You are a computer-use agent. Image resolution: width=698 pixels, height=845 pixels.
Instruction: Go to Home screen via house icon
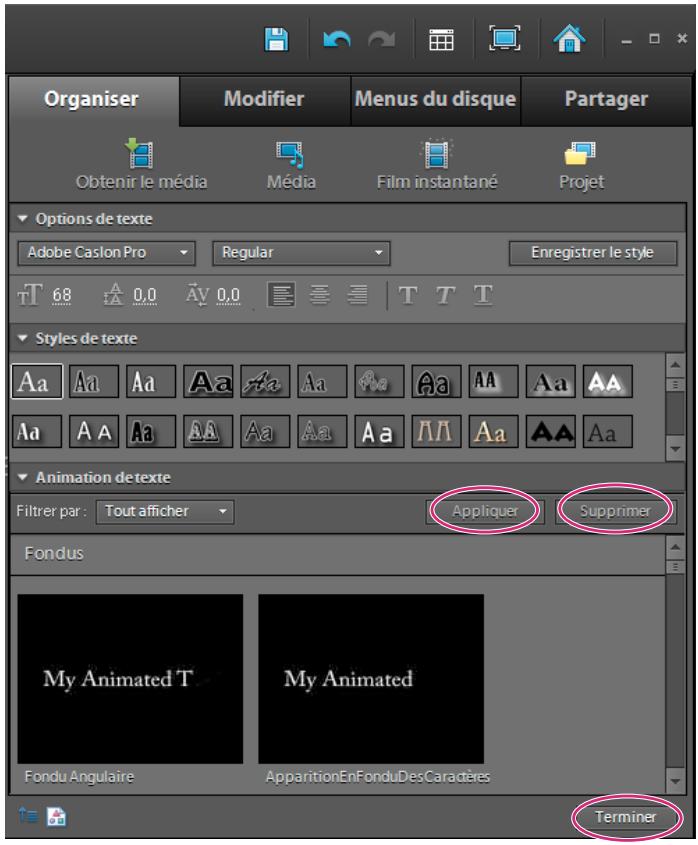(569, 39)
